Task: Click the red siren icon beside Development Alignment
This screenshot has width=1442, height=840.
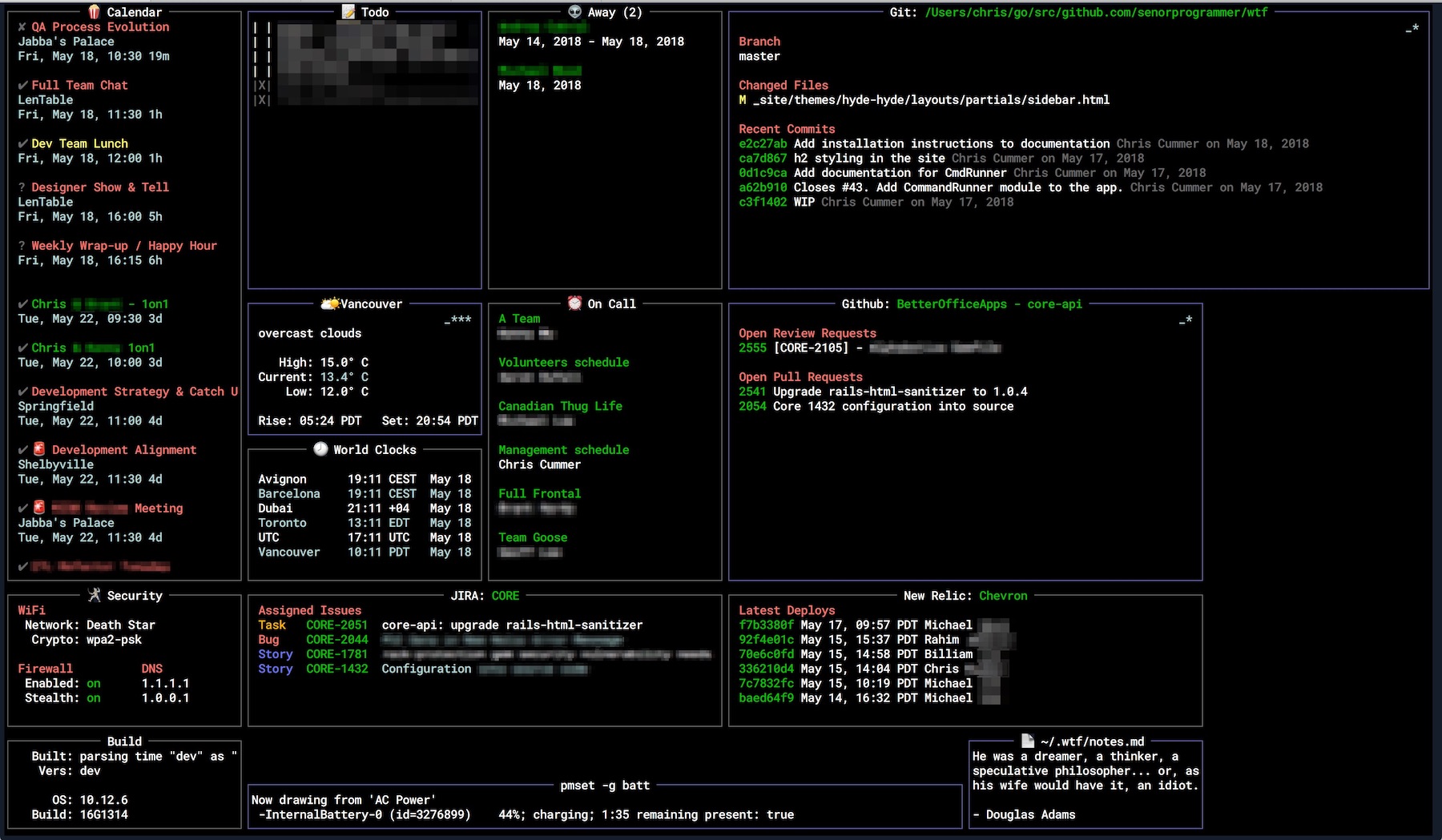Action: 39,449
